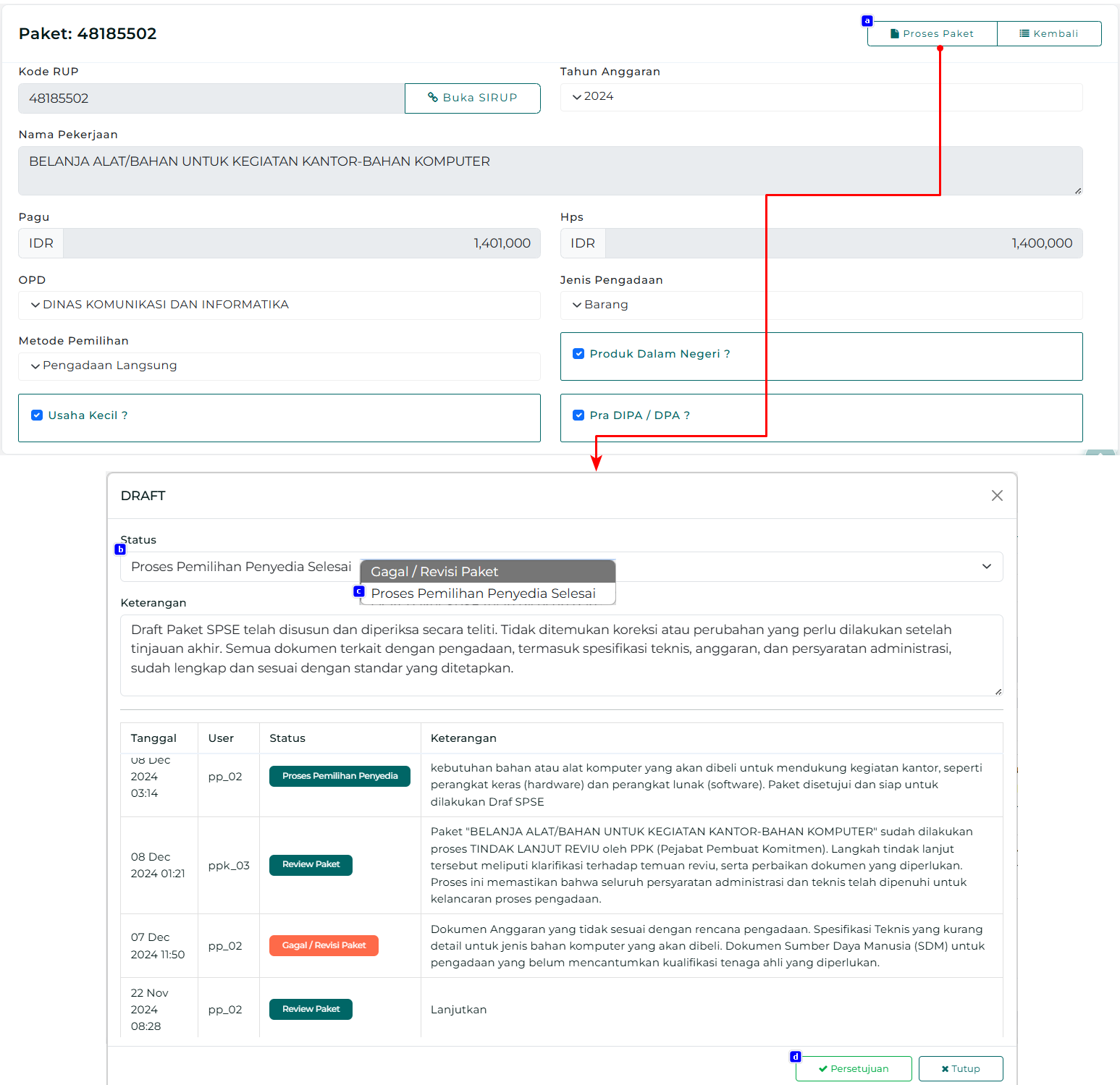The image size is (1120, 1085).
Task: Expand the Metode Pemilihan dropdown
Action: coord(279,366)
